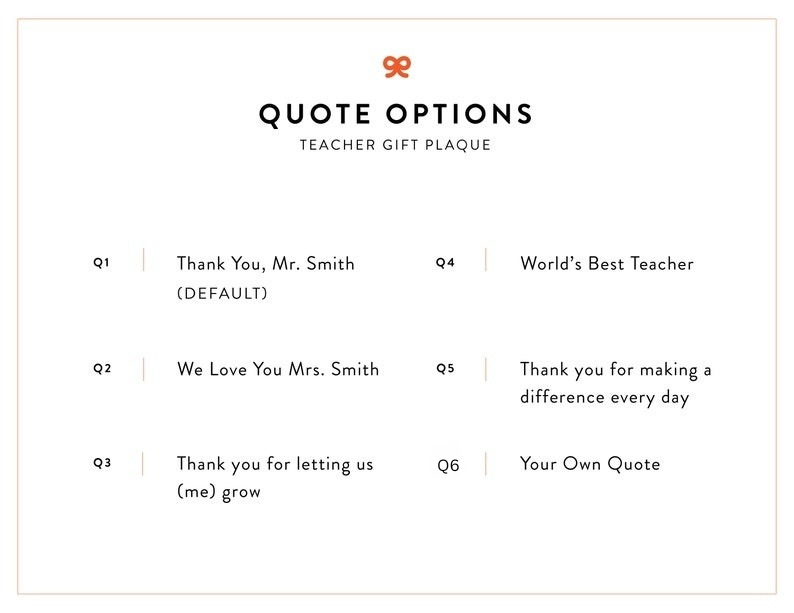Click the divider line beside Q6
The height and width of the screenshot is (613, 794).
[486, 463]
